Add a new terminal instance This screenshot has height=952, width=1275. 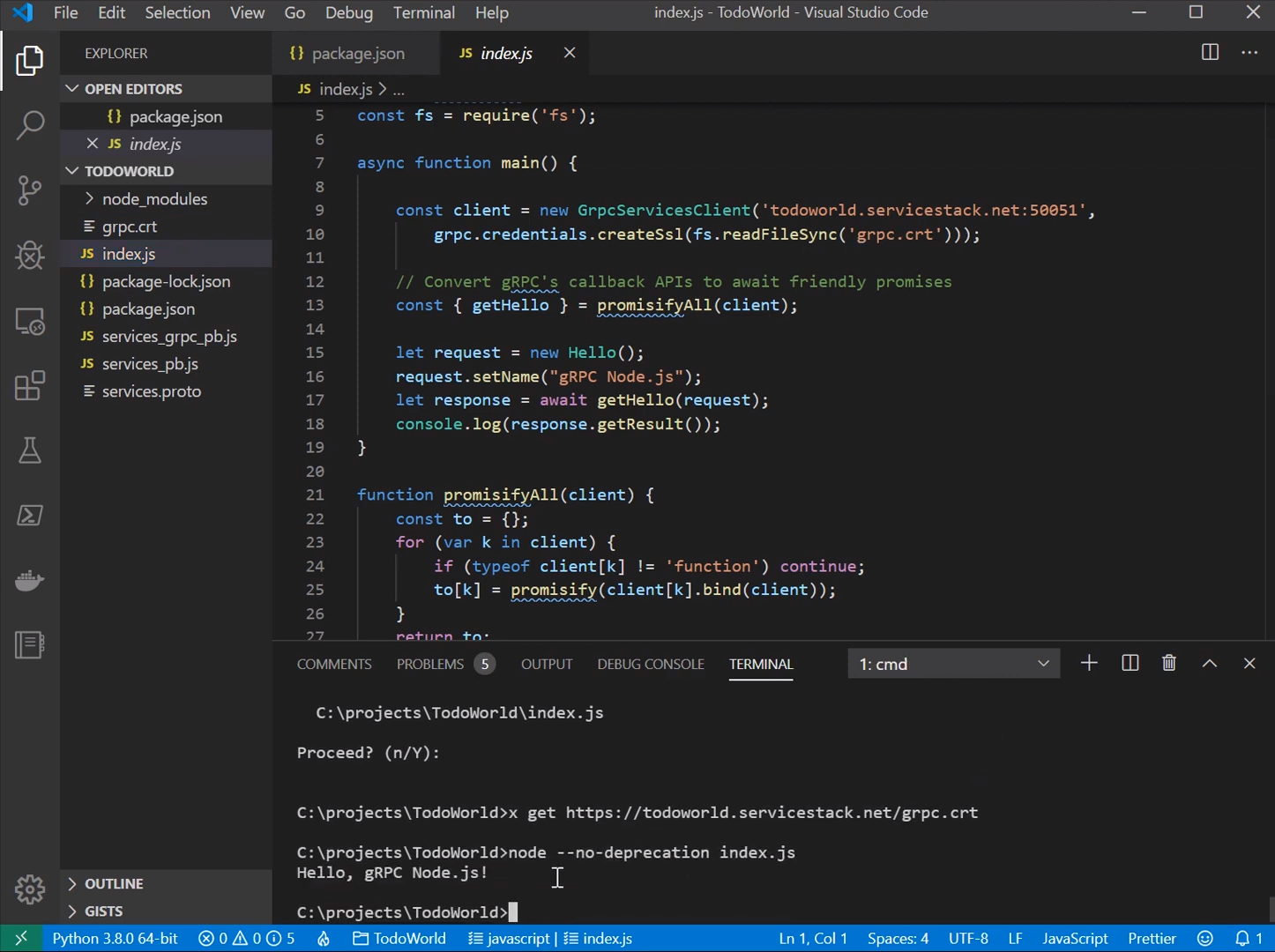1089,663
